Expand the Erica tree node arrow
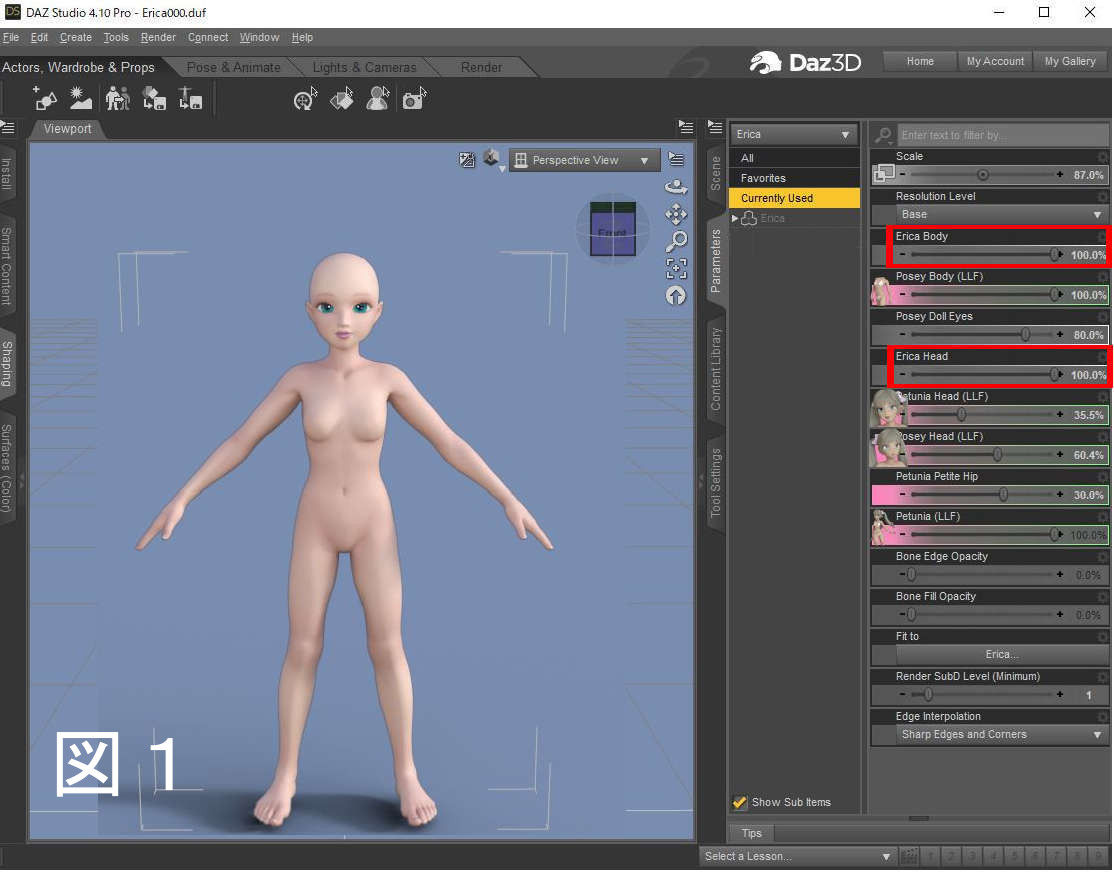Viewport: 1114px width, 872px height. 735,218
